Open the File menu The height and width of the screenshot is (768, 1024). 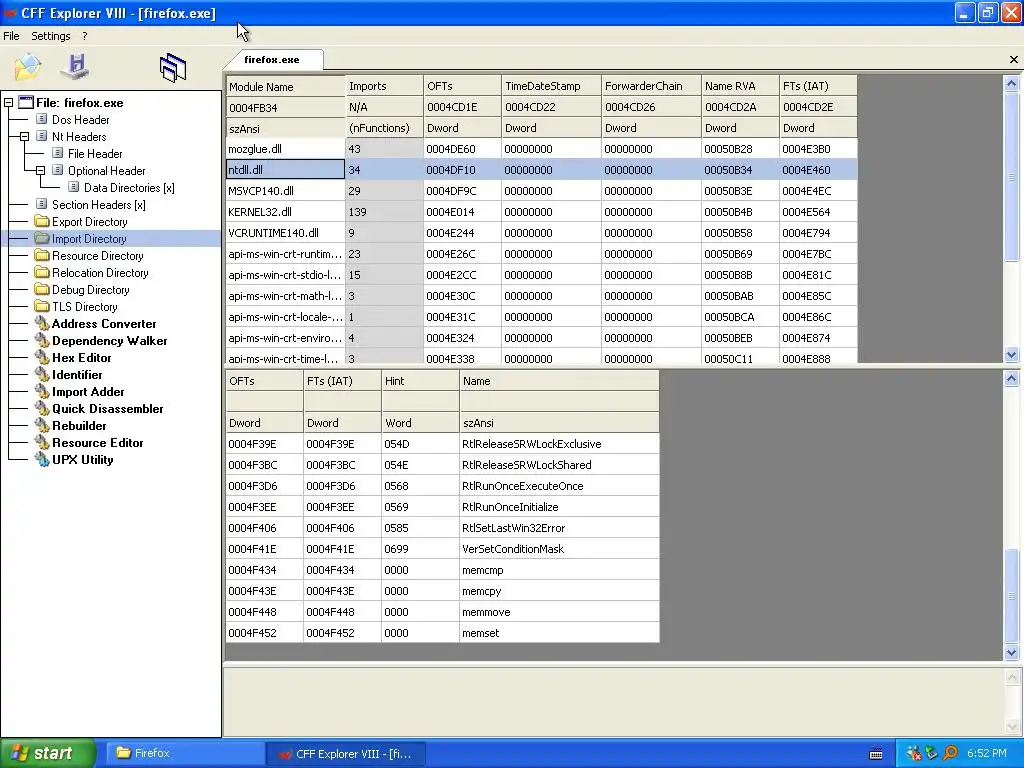tap(11, 36)
